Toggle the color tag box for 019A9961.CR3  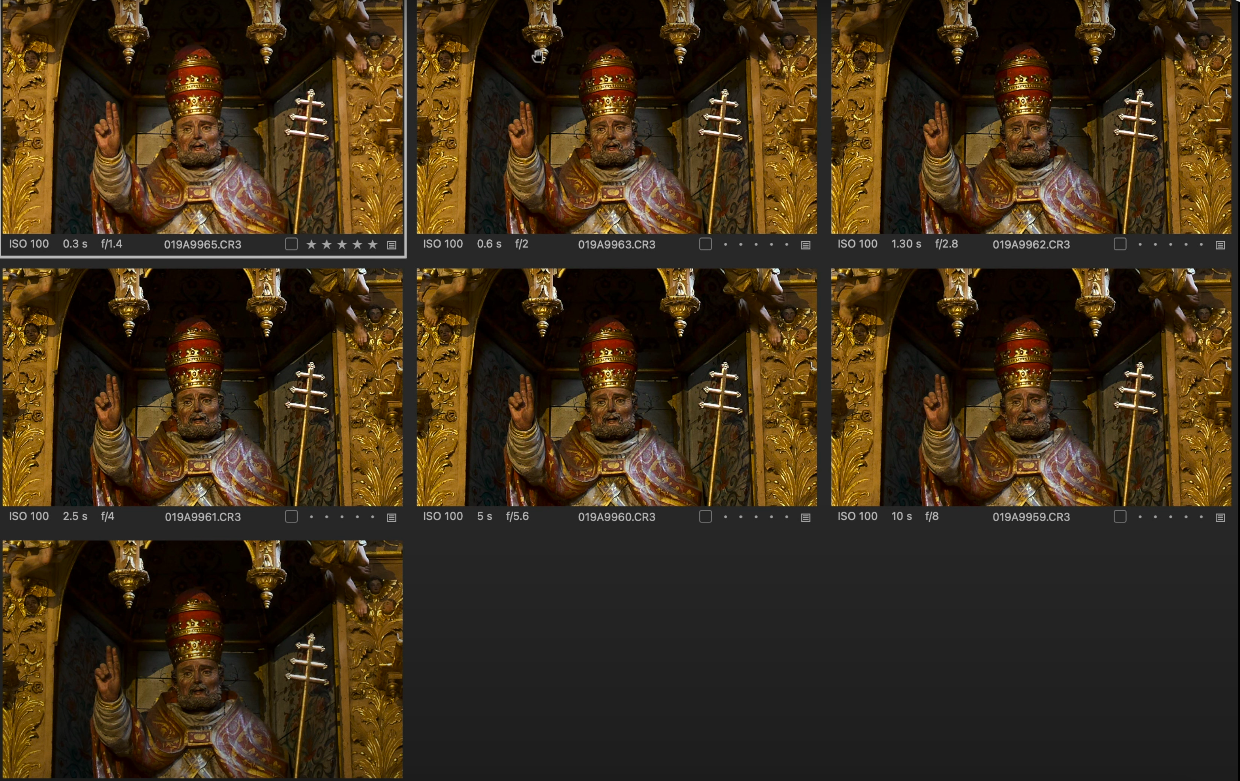(291, 517)
